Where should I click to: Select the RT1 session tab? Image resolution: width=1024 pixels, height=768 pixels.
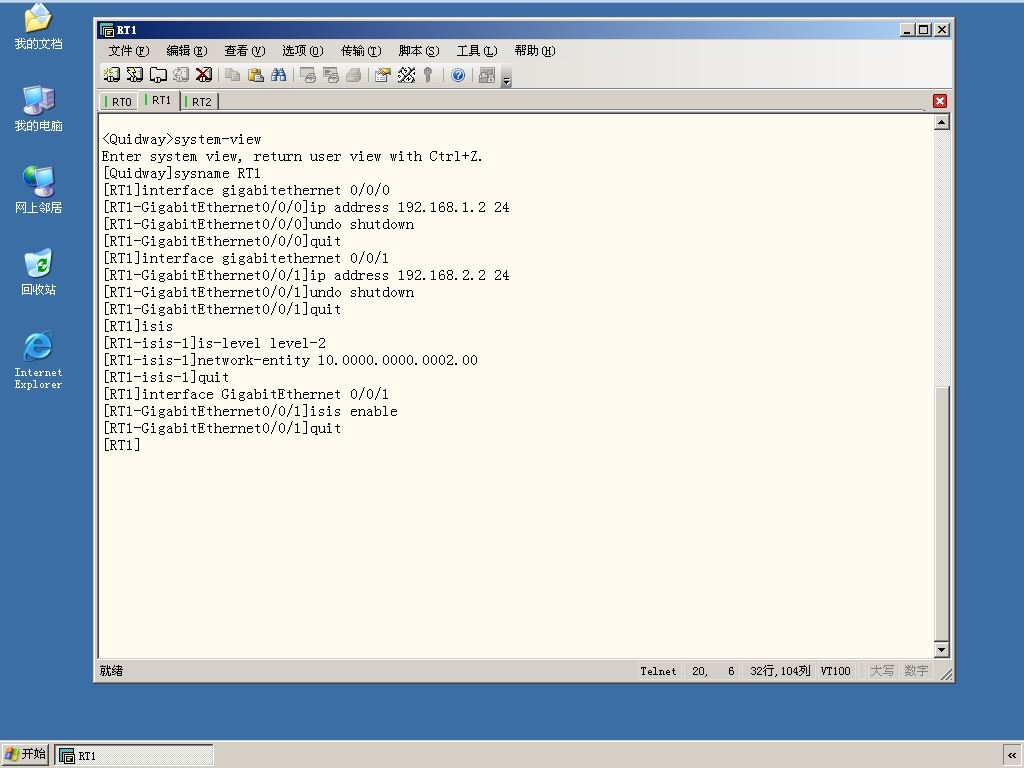[x=159, y=100]
